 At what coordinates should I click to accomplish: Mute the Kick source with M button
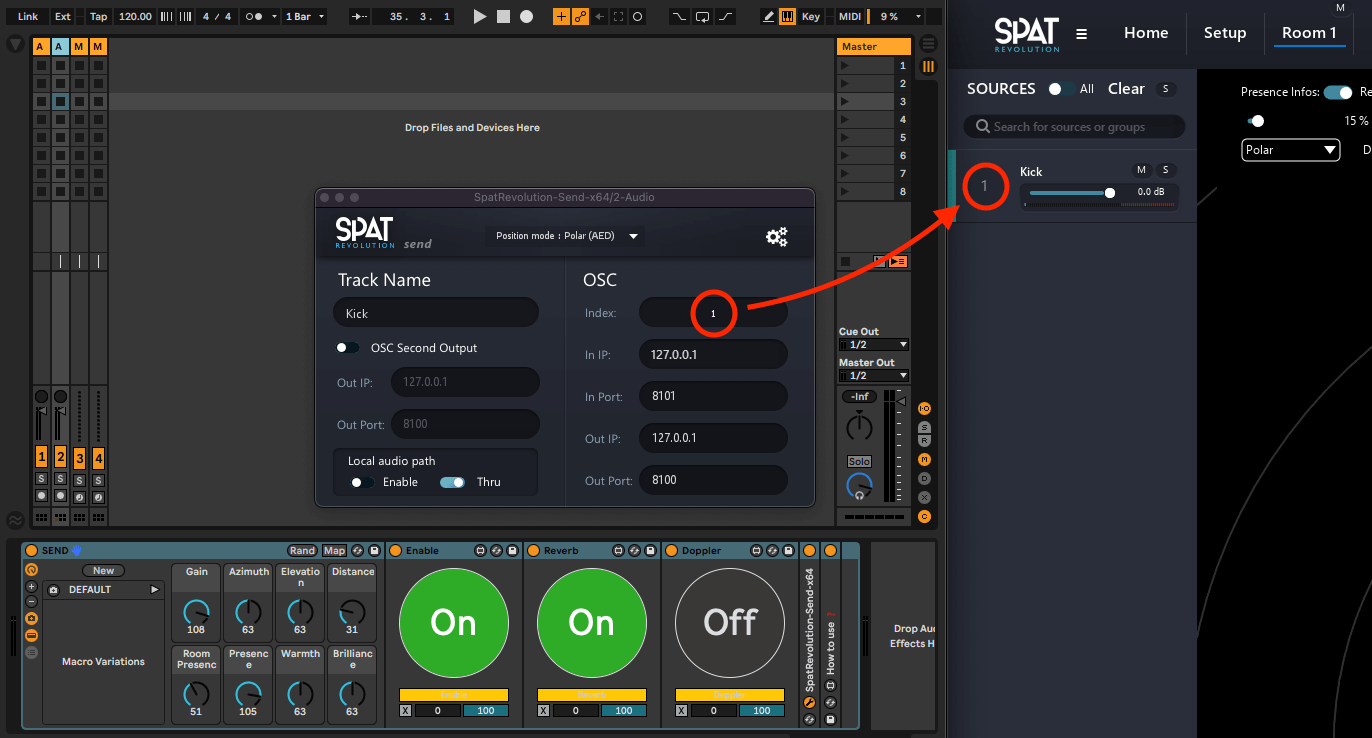1141,170
